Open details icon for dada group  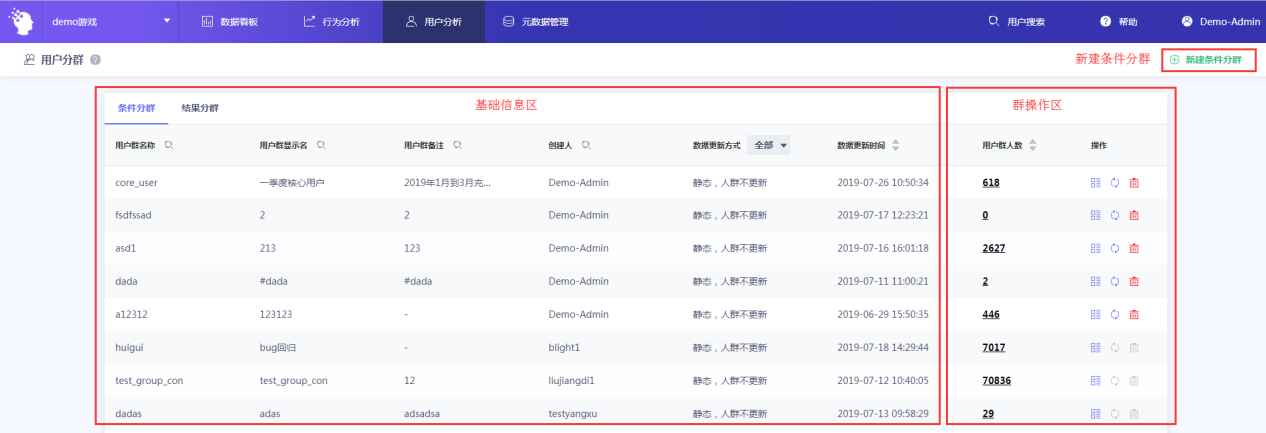click(x=1096, y=281)
